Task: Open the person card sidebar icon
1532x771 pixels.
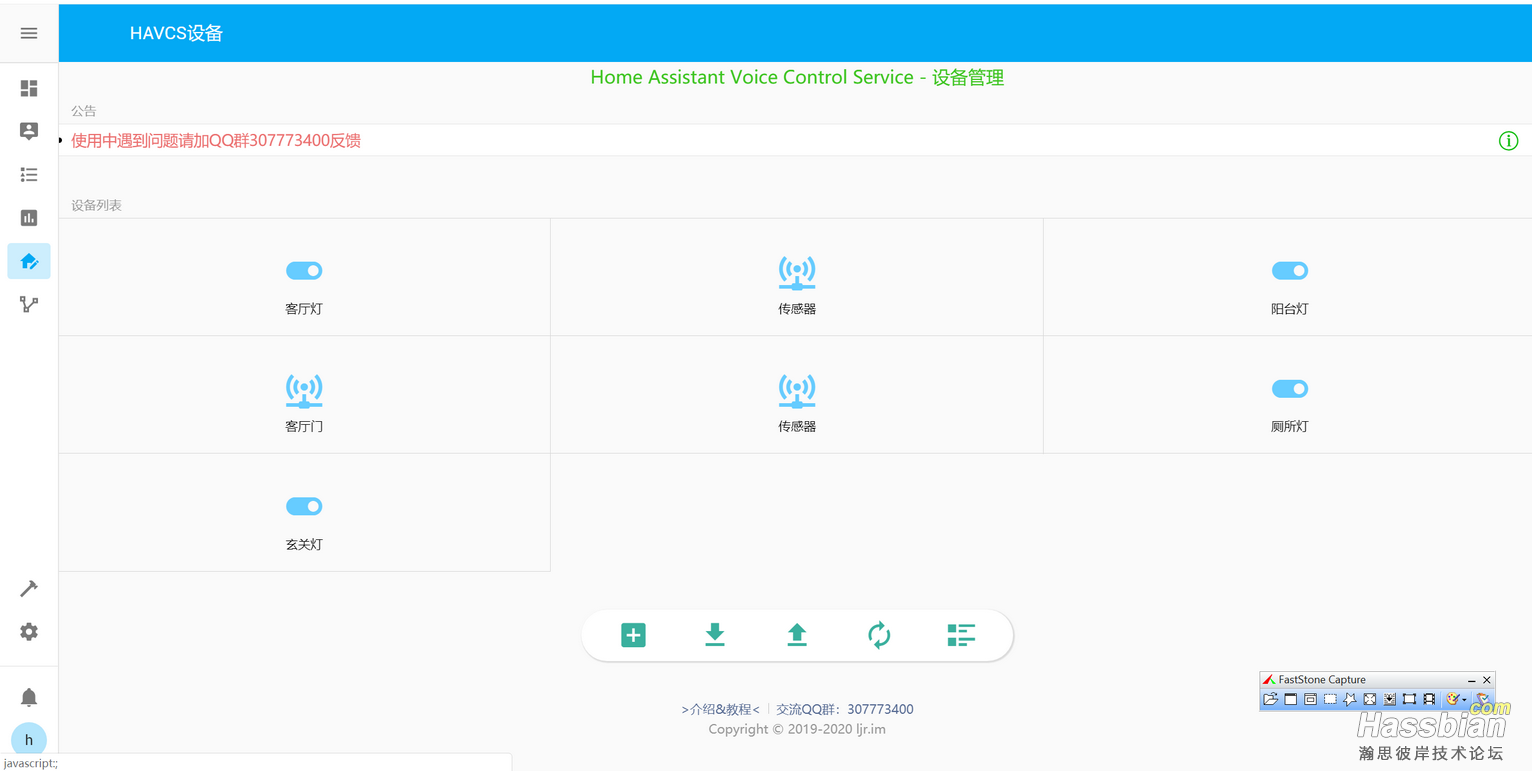Action: (x=29, y=131)
